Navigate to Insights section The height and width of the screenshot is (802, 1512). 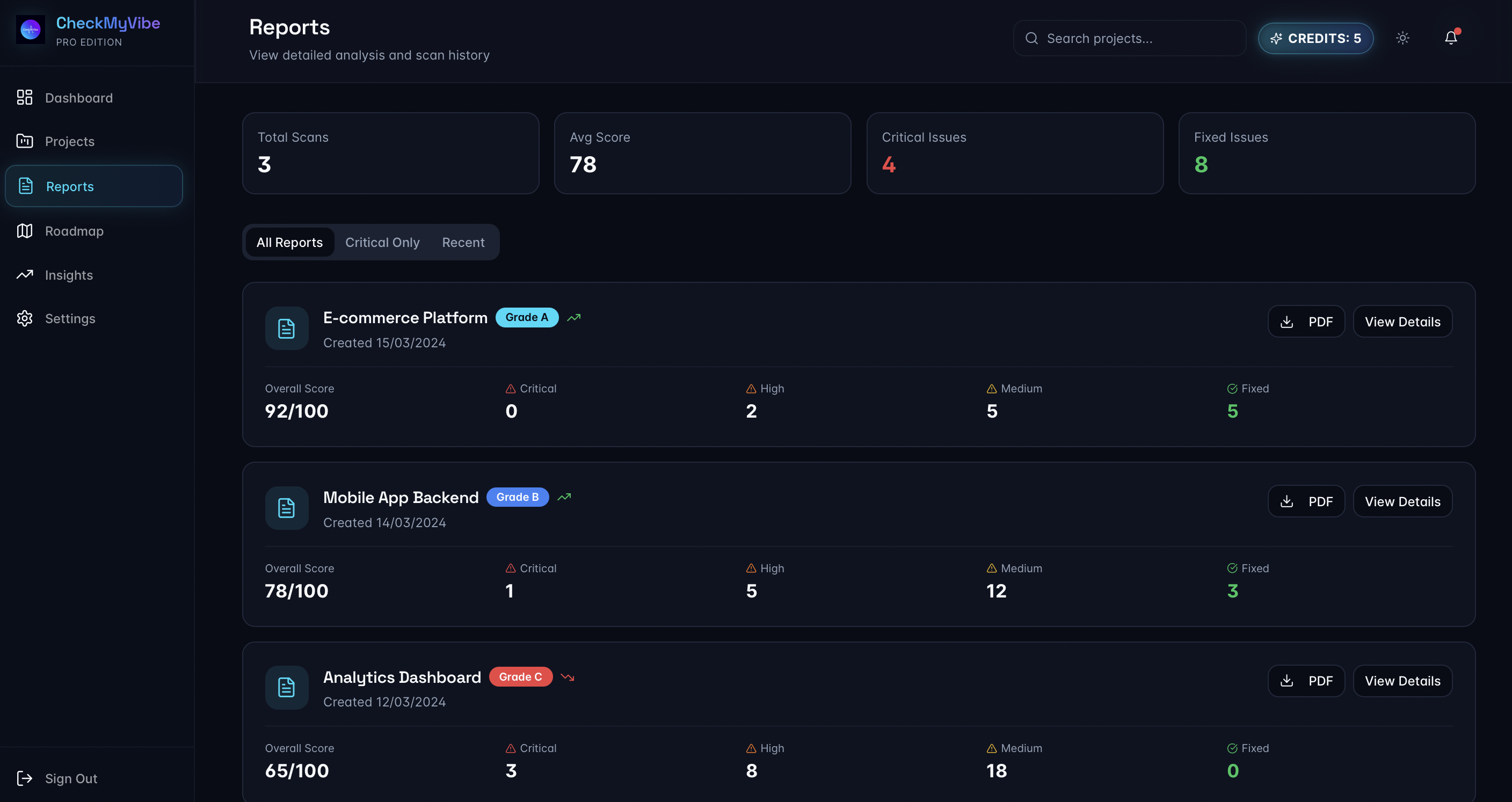click(69, 275)
